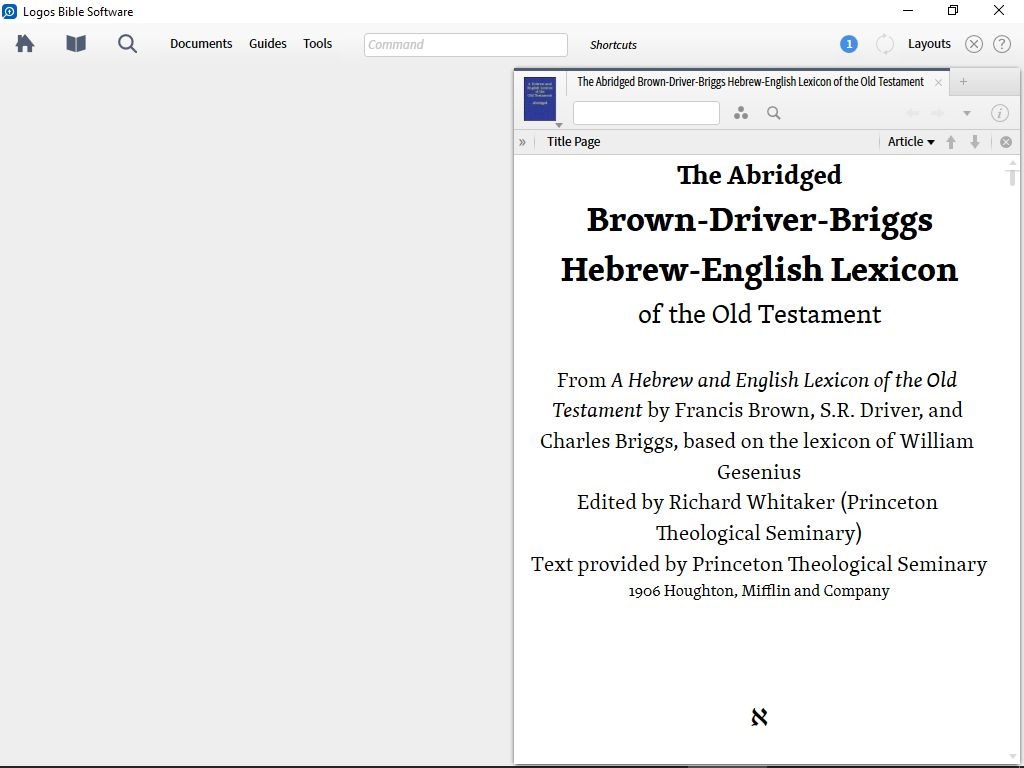Viewport: 1024px width, 768px height.
Task: Add a new tab with the plus button
Action: (963, 82)
